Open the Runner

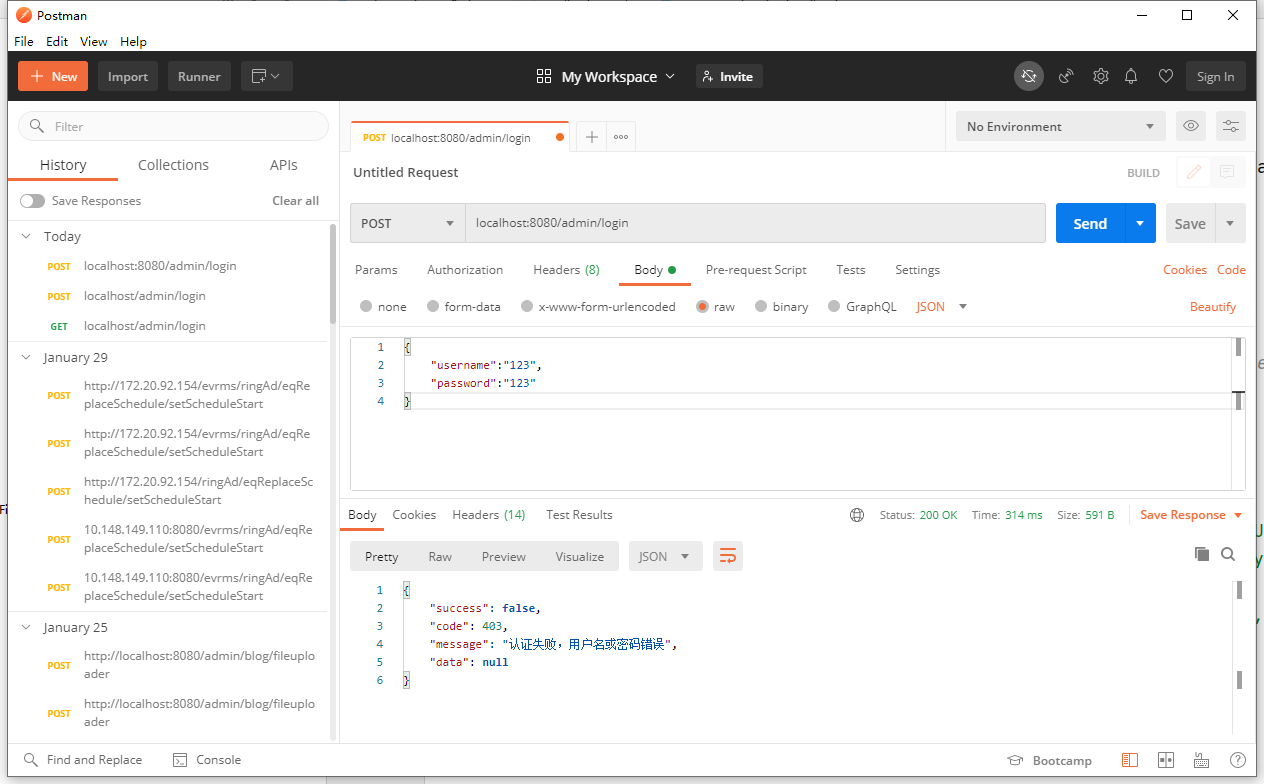click(199, 76)
